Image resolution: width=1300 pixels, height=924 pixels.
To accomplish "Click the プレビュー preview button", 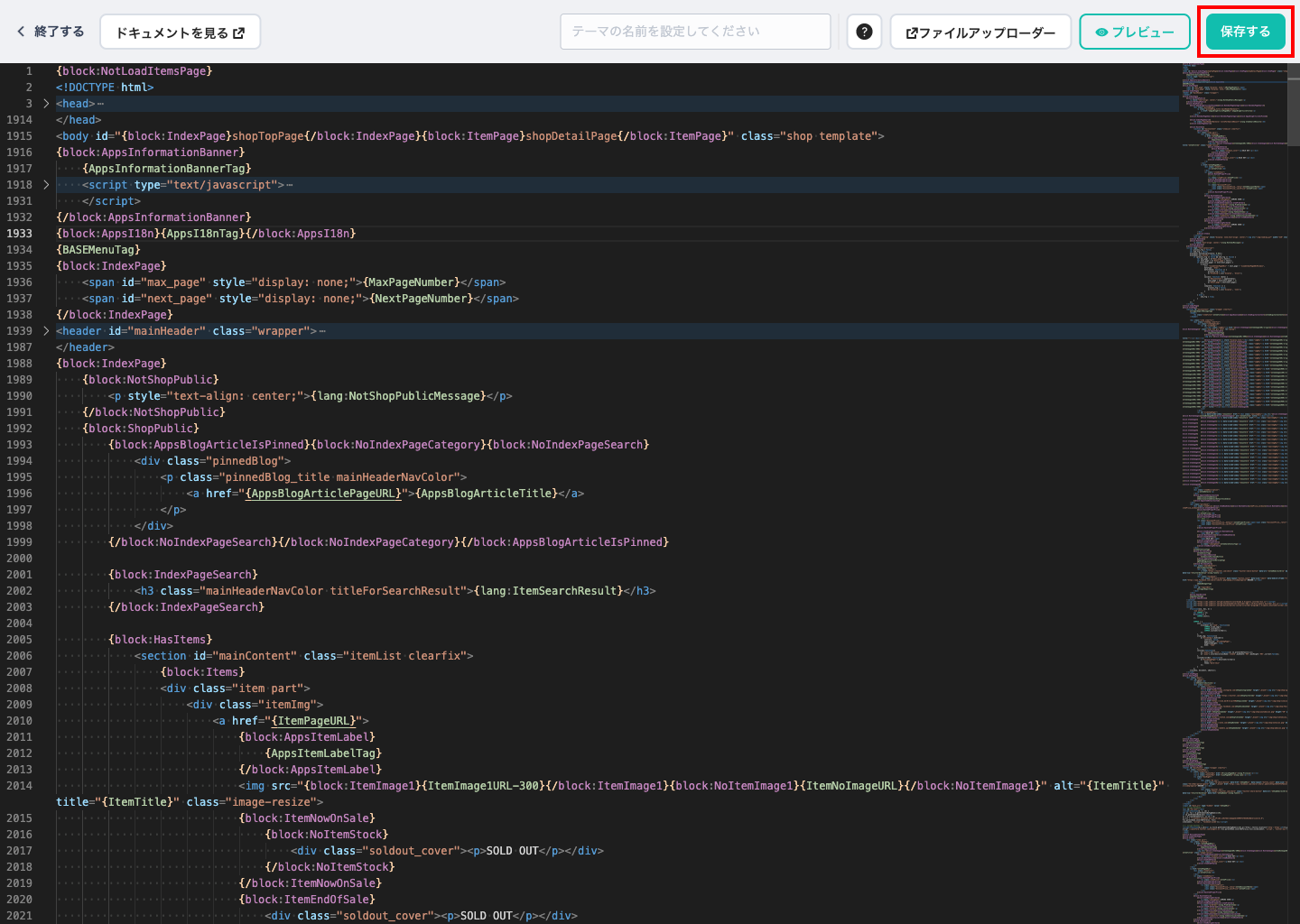I will (1135, 32).
